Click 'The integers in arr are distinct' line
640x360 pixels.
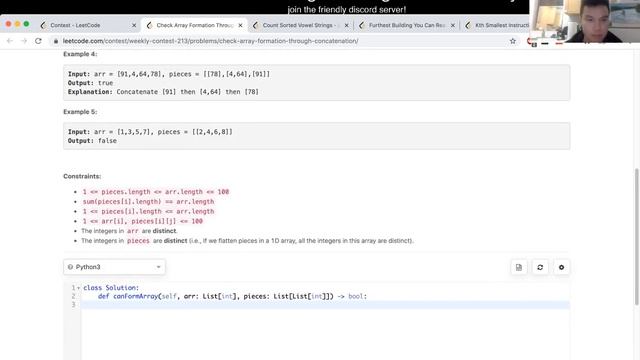[129, 231]
